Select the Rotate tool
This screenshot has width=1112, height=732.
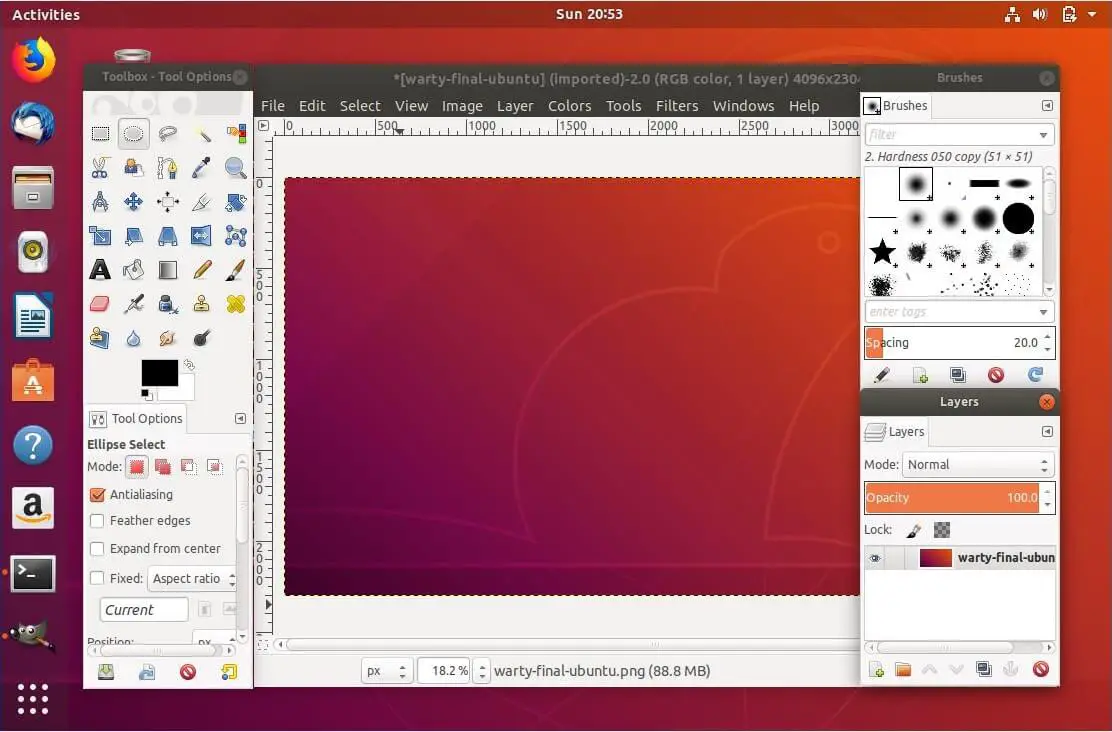pyautogui.click(x=236, y=201)
